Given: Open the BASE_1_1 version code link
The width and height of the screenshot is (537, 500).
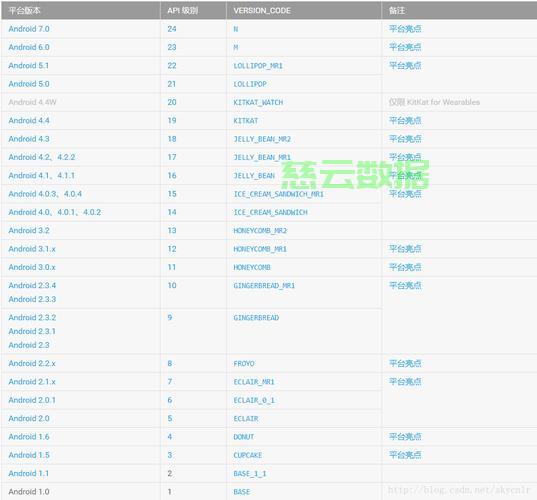Looking at the screenshot, I should pos(250,474).
